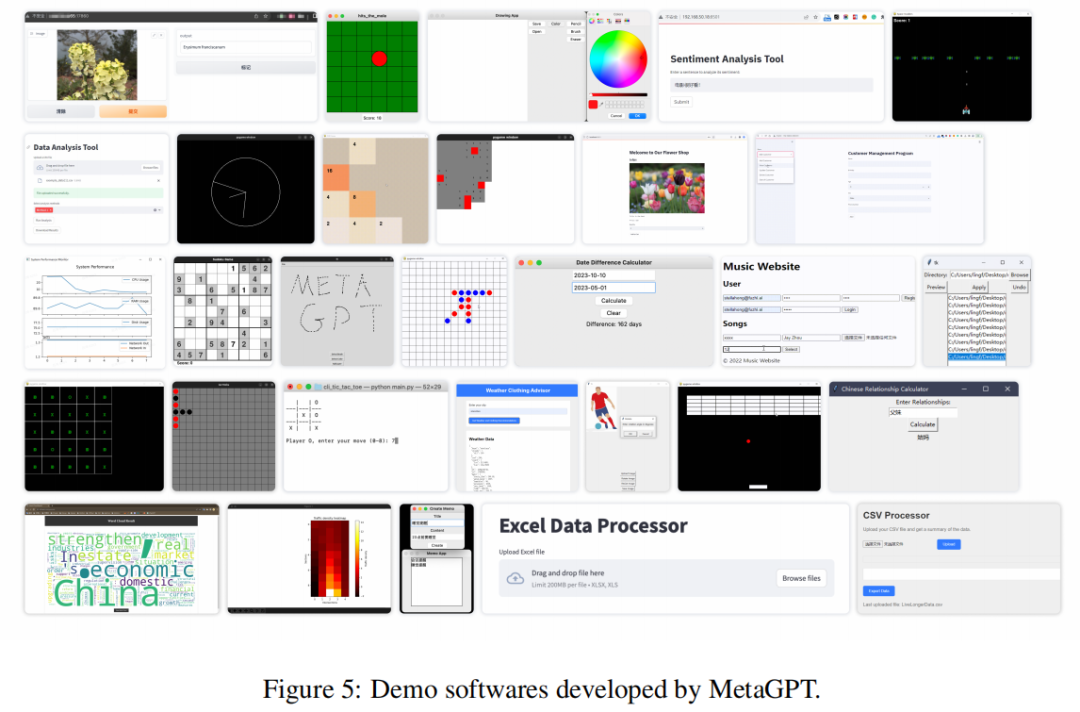Click the Color button in Drawing App
Viewport: 1080px width, 712px height.
[556, 23]
